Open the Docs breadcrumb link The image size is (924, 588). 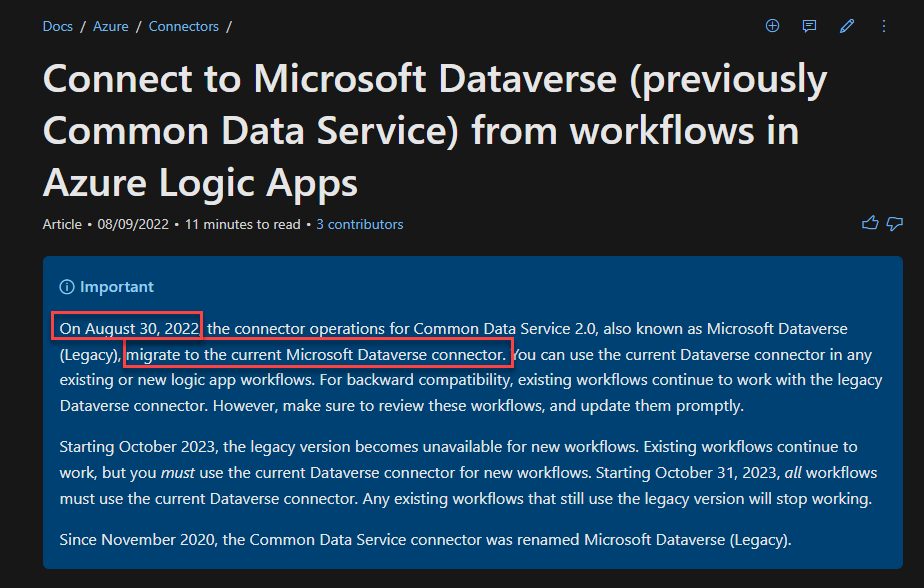pos(57,26)
